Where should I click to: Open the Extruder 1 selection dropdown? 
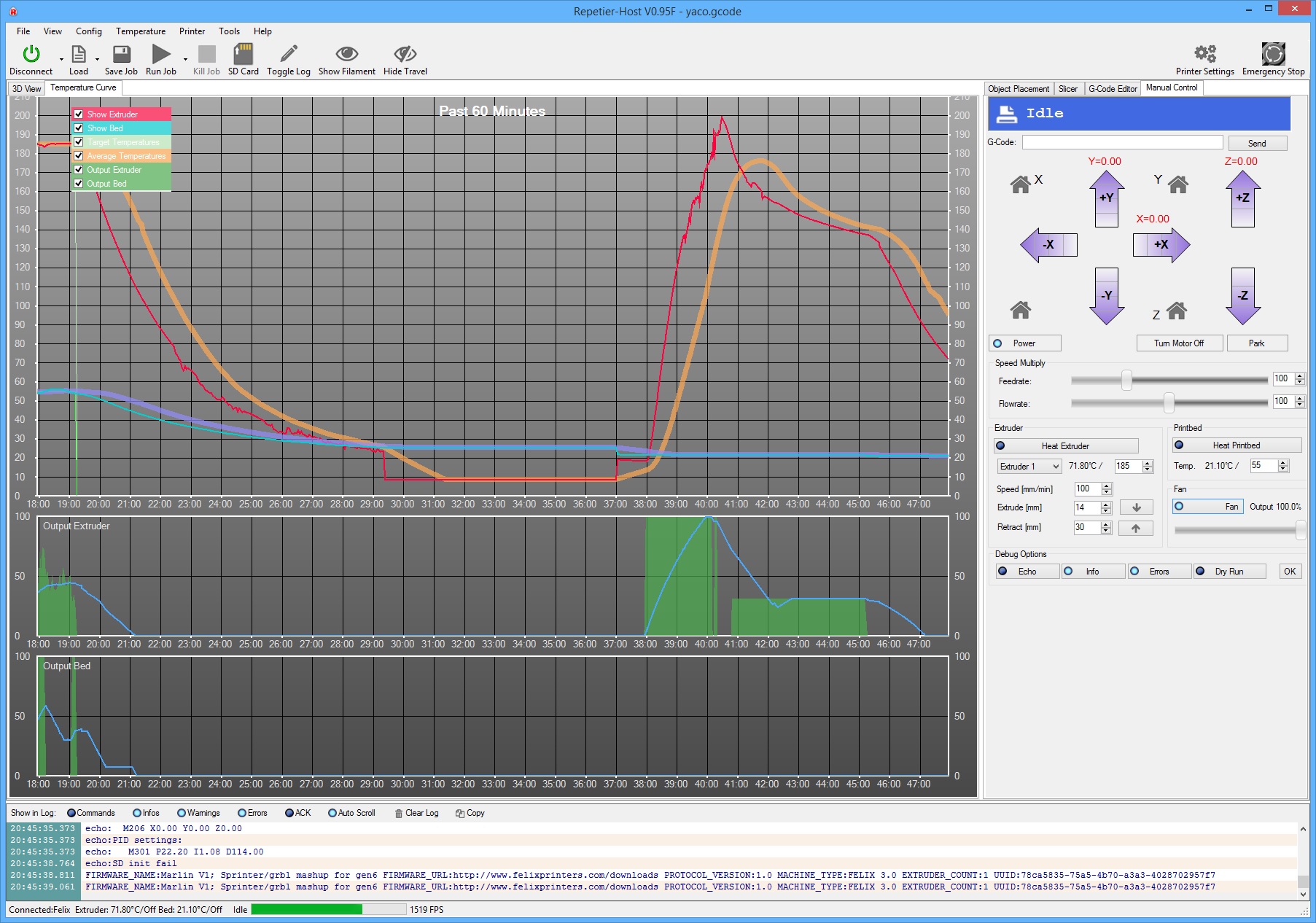[1029, 467]
